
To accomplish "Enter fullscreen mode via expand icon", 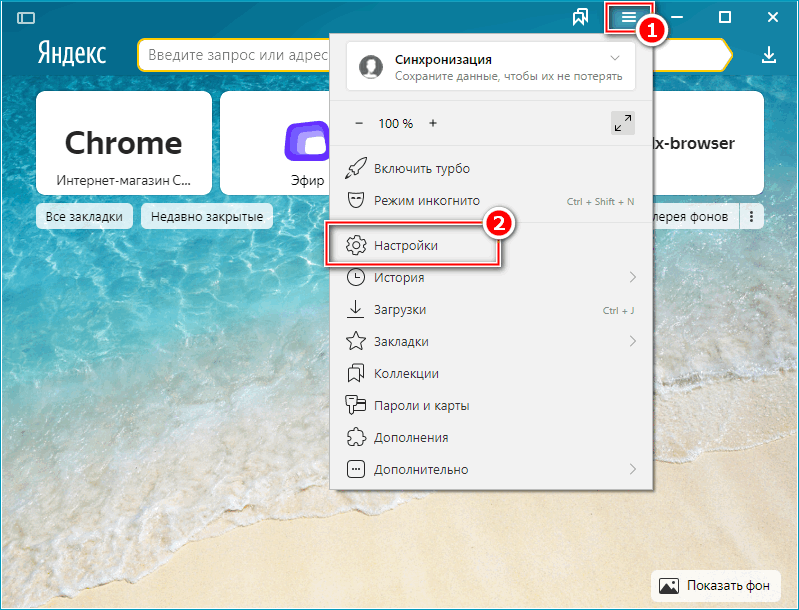I will click(x=622, y=123).
